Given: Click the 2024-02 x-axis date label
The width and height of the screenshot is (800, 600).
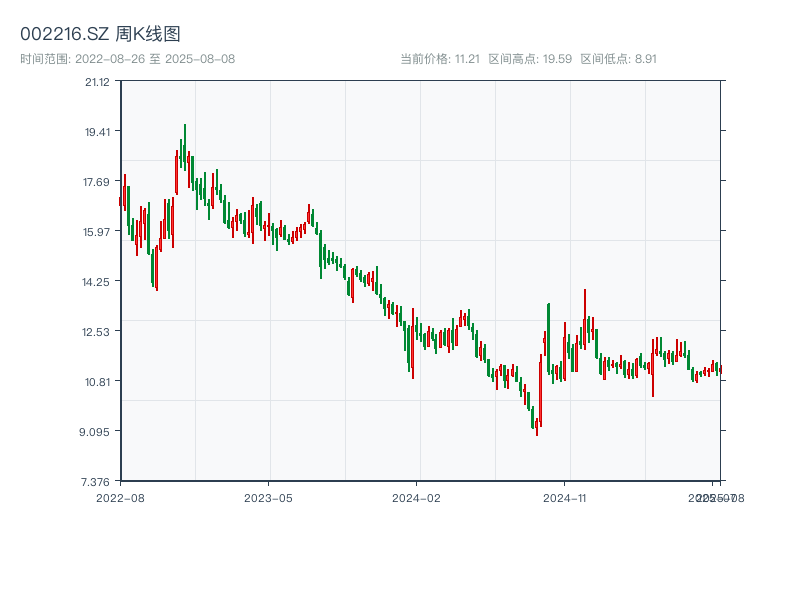Looking at the screenshot, I should [x=417, y=497].
